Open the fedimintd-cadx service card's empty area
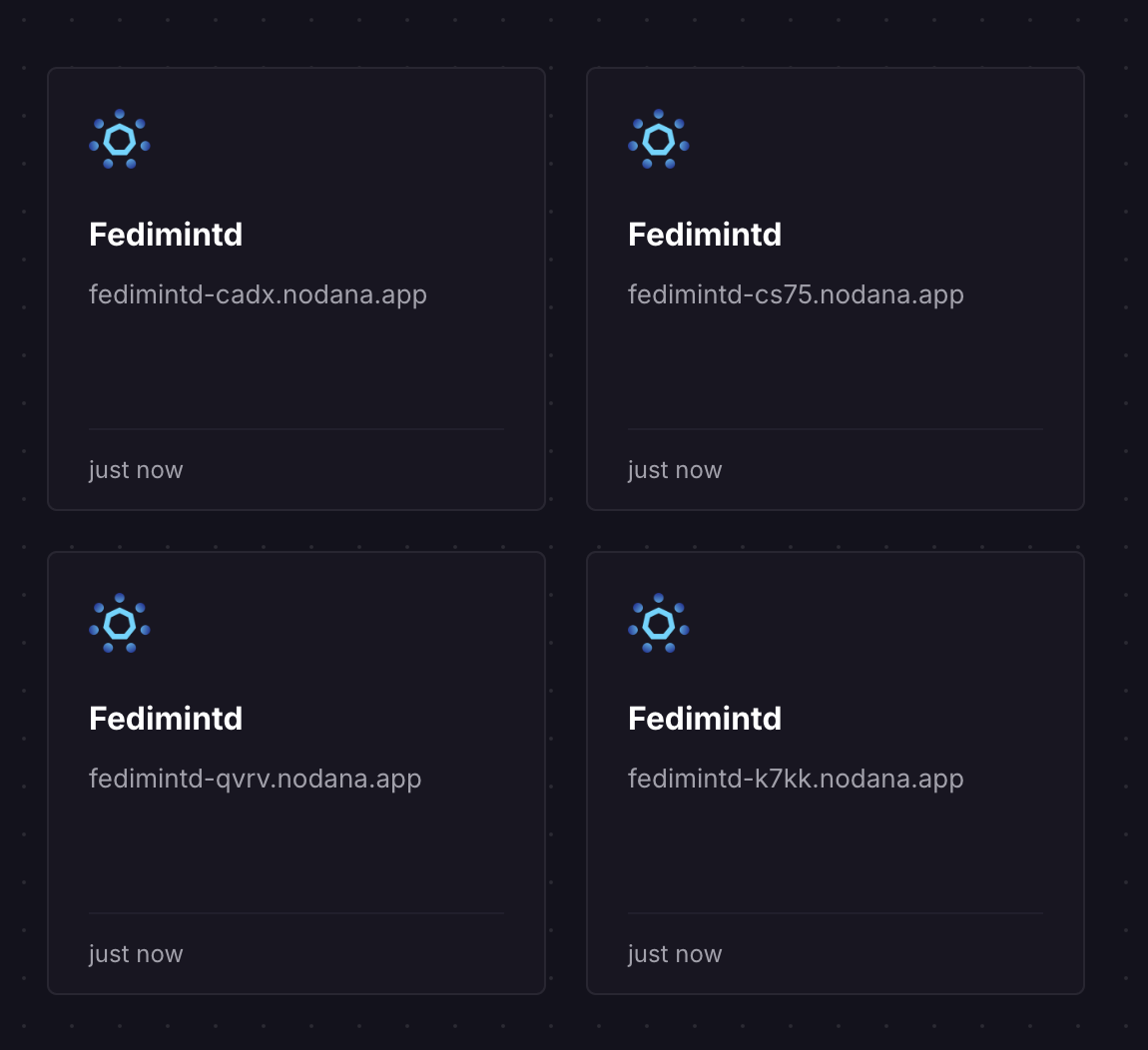This screenshot has height=1050, width=1148. (x=296, y=366)
